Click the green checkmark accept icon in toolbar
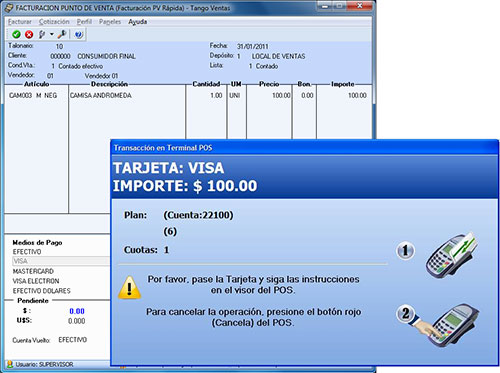This screenshot has width=500, height=373. click(x=16, y=34)
